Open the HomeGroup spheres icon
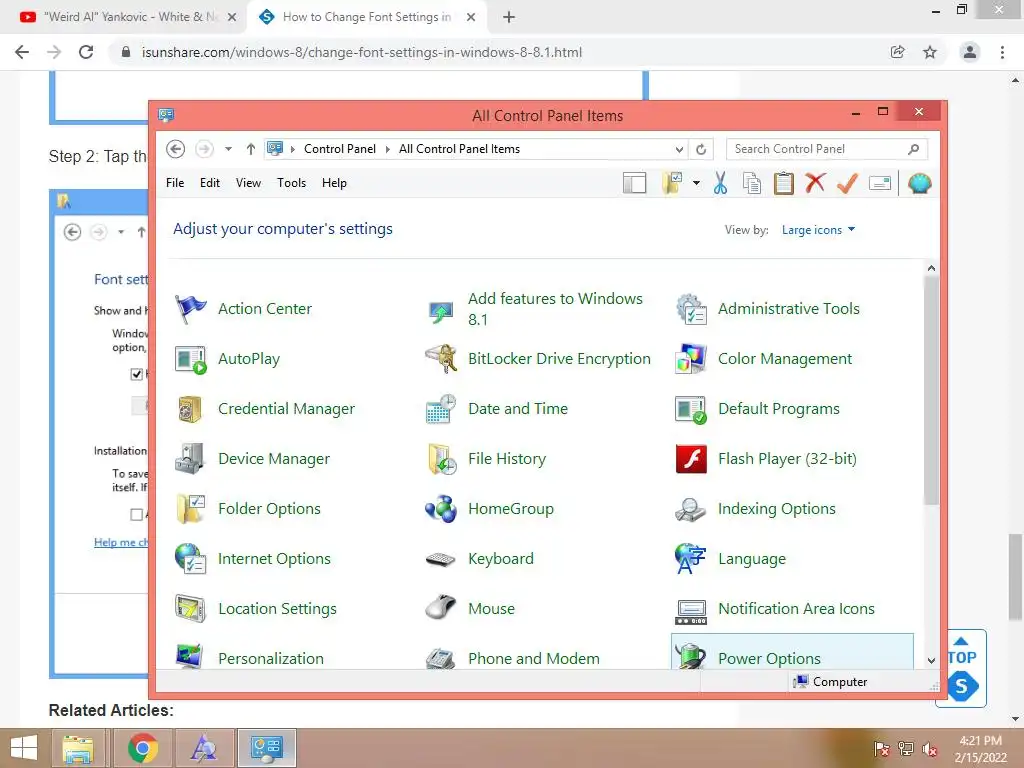This screenshot has height=768, width=1024. click(x=441, y=509)
